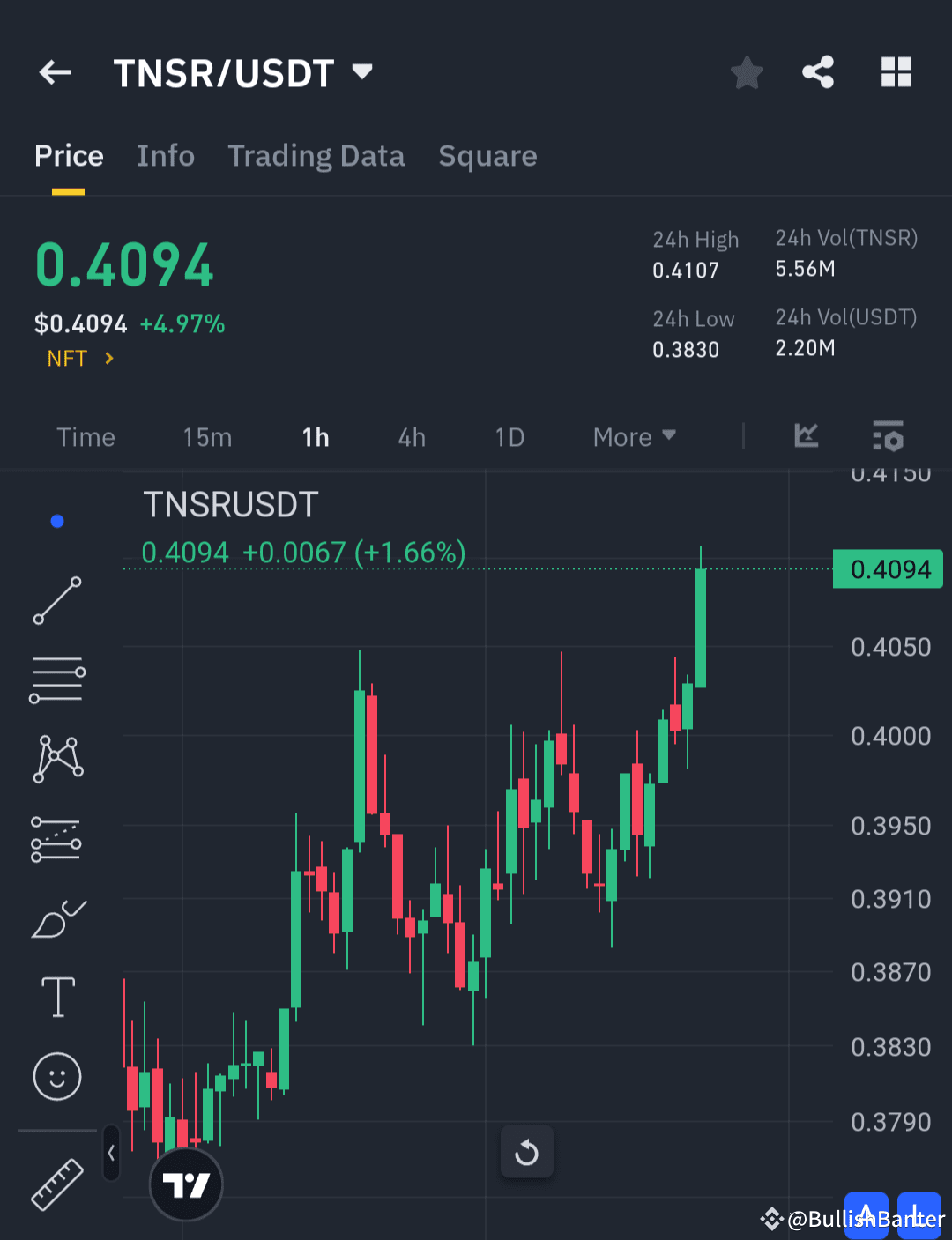Select the text annotation tool
Viewport: 952px width, 1240px height.
[56, 996]
